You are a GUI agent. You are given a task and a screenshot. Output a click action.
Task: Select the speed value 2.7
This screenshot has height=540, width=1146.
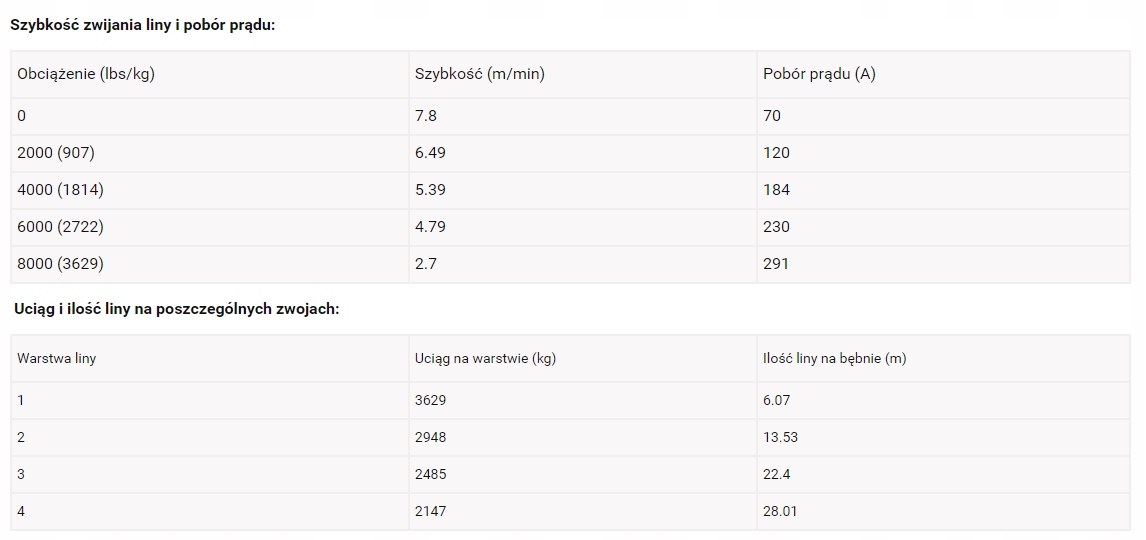click(426, 264)
